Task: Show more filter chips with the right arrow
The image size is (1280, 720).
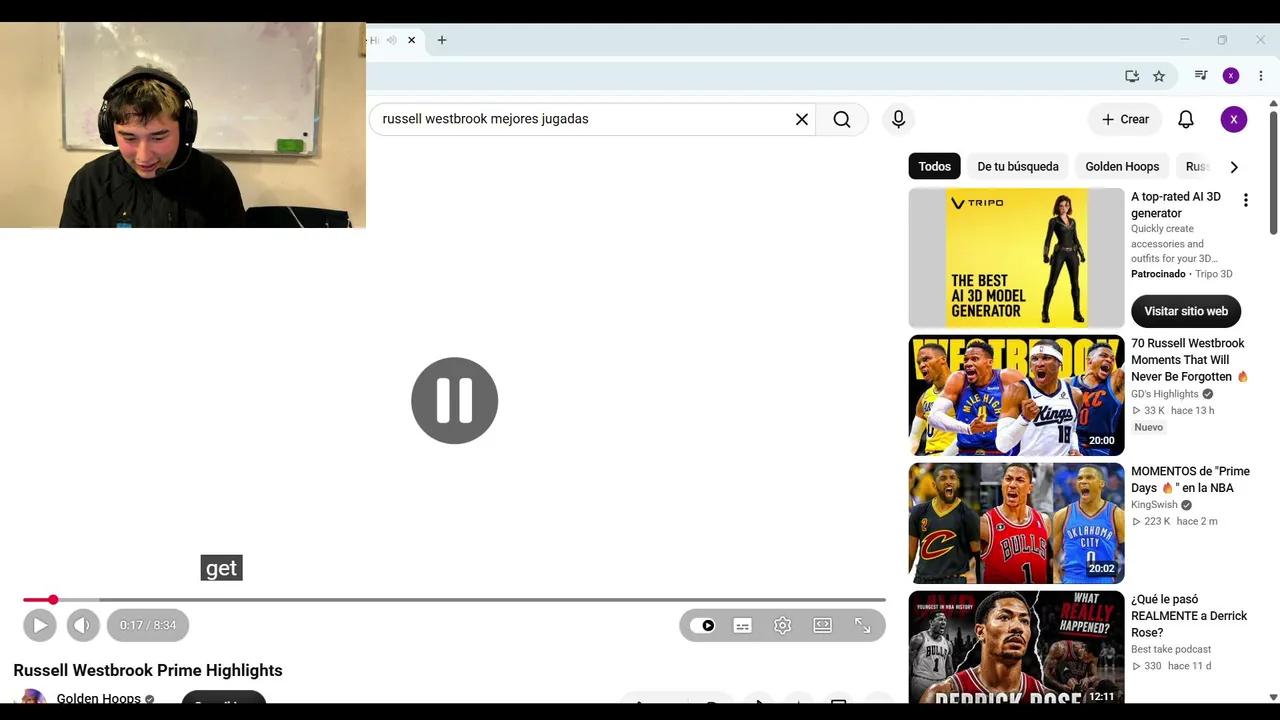Action: 1234,167
